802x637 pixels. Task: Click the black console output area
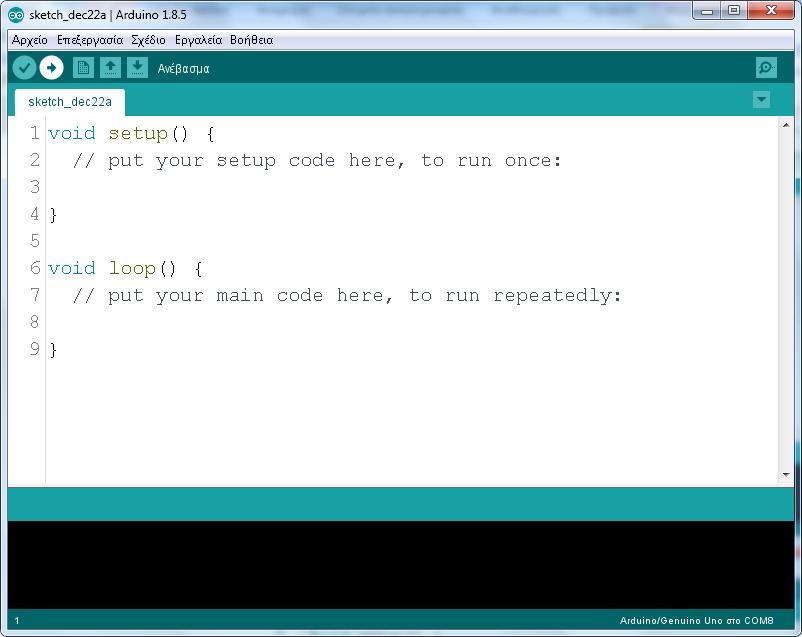(x=400, y=565)
